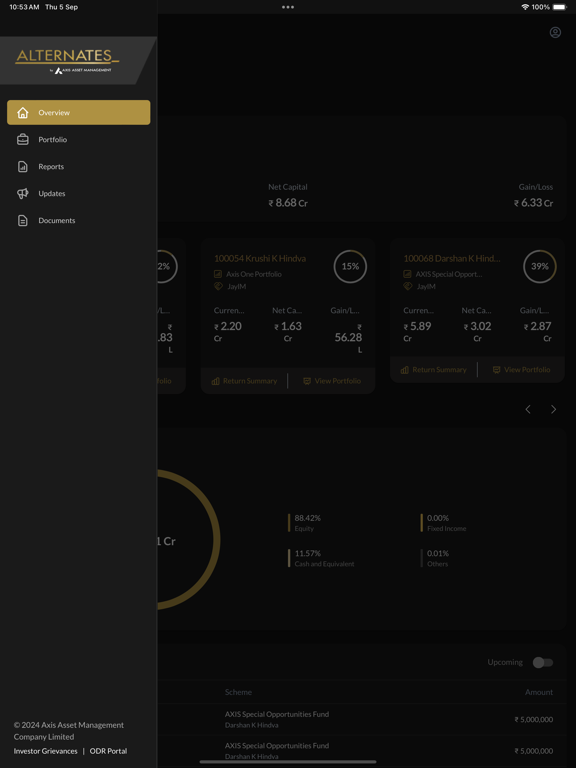
Task: Click the Net Capital ₹ 8.68 Cr value
Action: (x=288, y=203)
